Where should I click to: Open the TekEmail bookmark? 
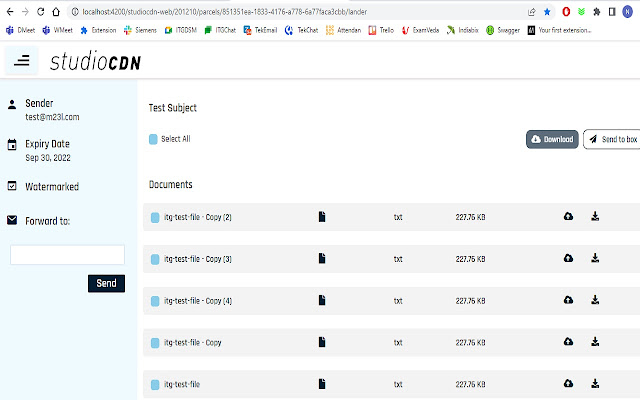pyautogui.click(x=260, y=30)
